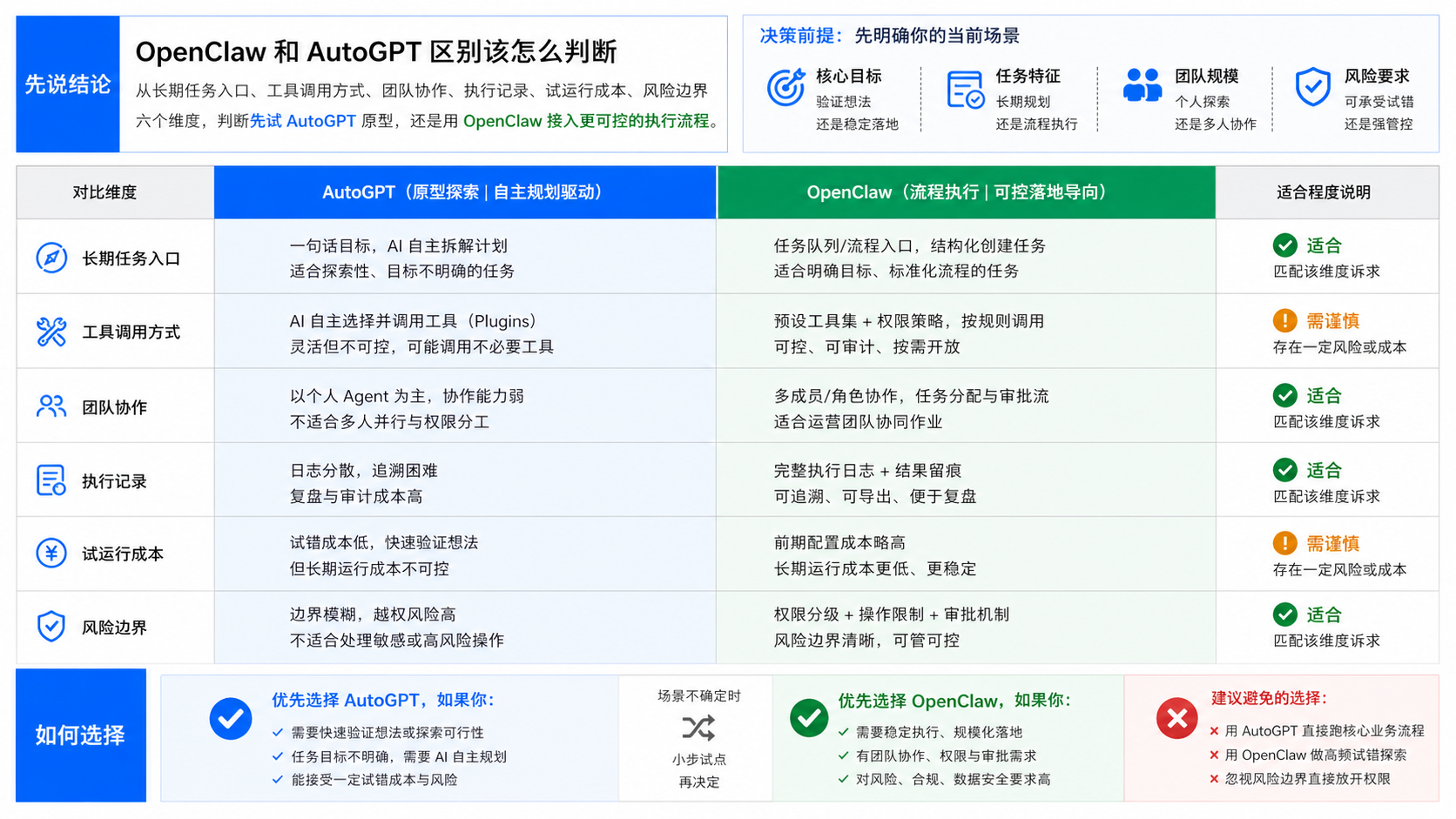
Task: Click green OpenClaw 接入更可控的执行流程 text
Action: pos(586,121)
